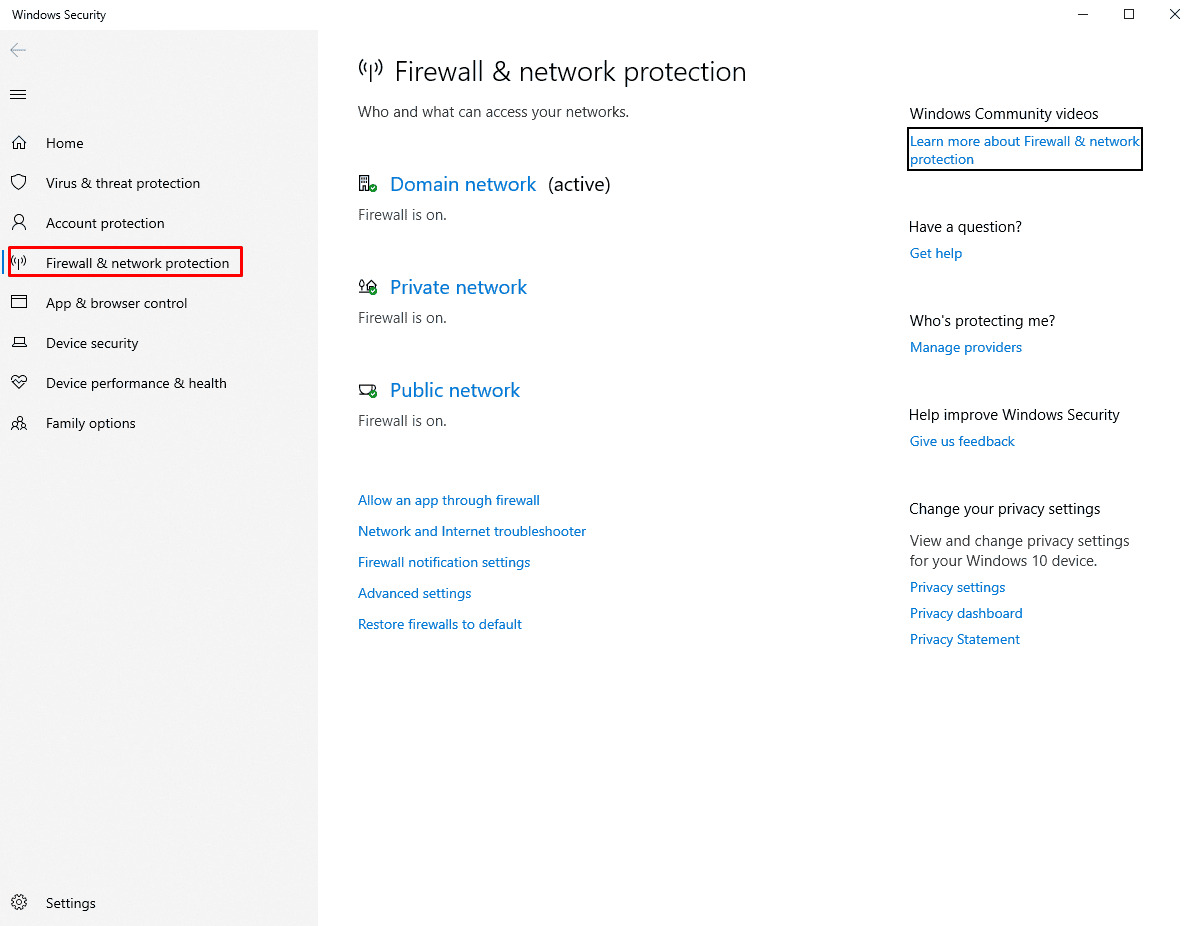Open Family options page
The image size is (1193, 926).
pos(91,423)
